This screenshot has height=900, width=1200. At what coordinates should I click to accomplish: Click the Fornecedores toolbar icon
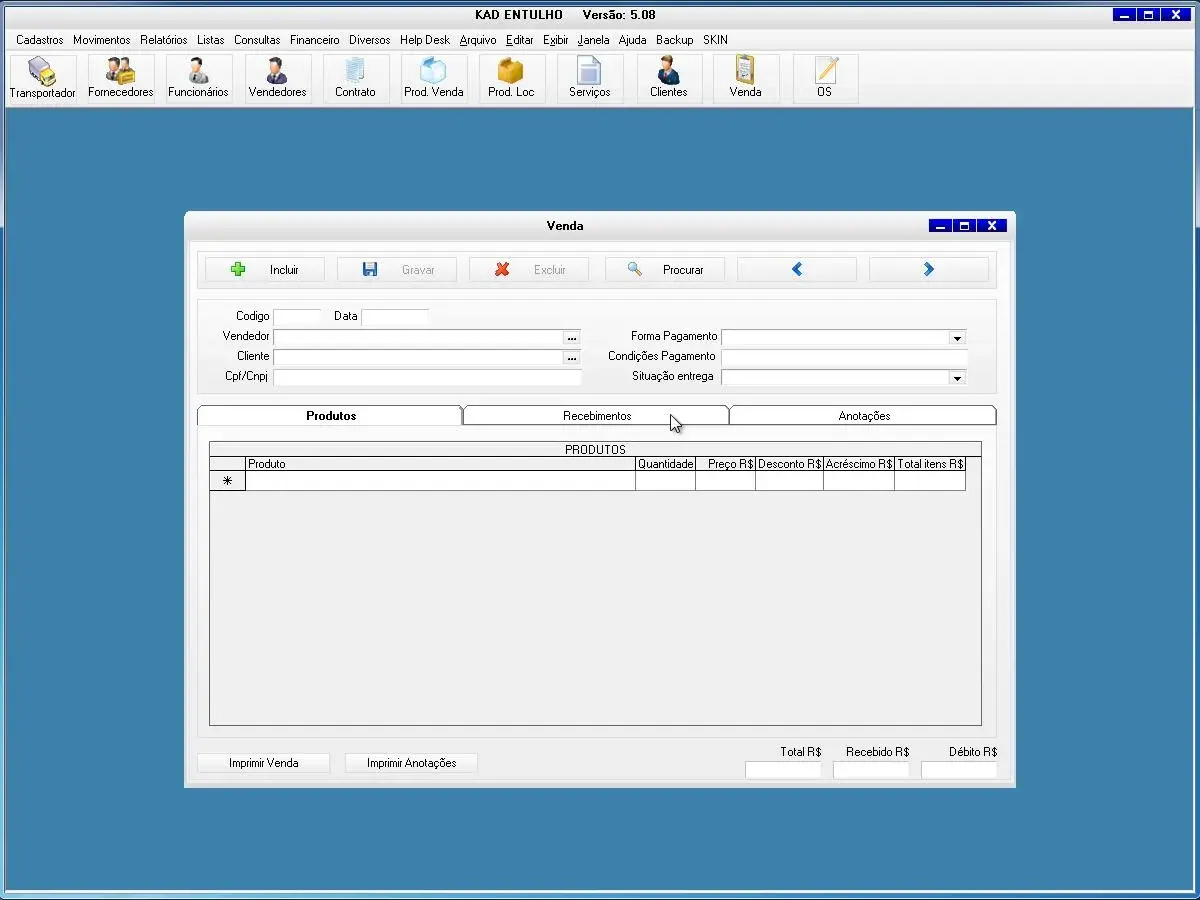121,78
